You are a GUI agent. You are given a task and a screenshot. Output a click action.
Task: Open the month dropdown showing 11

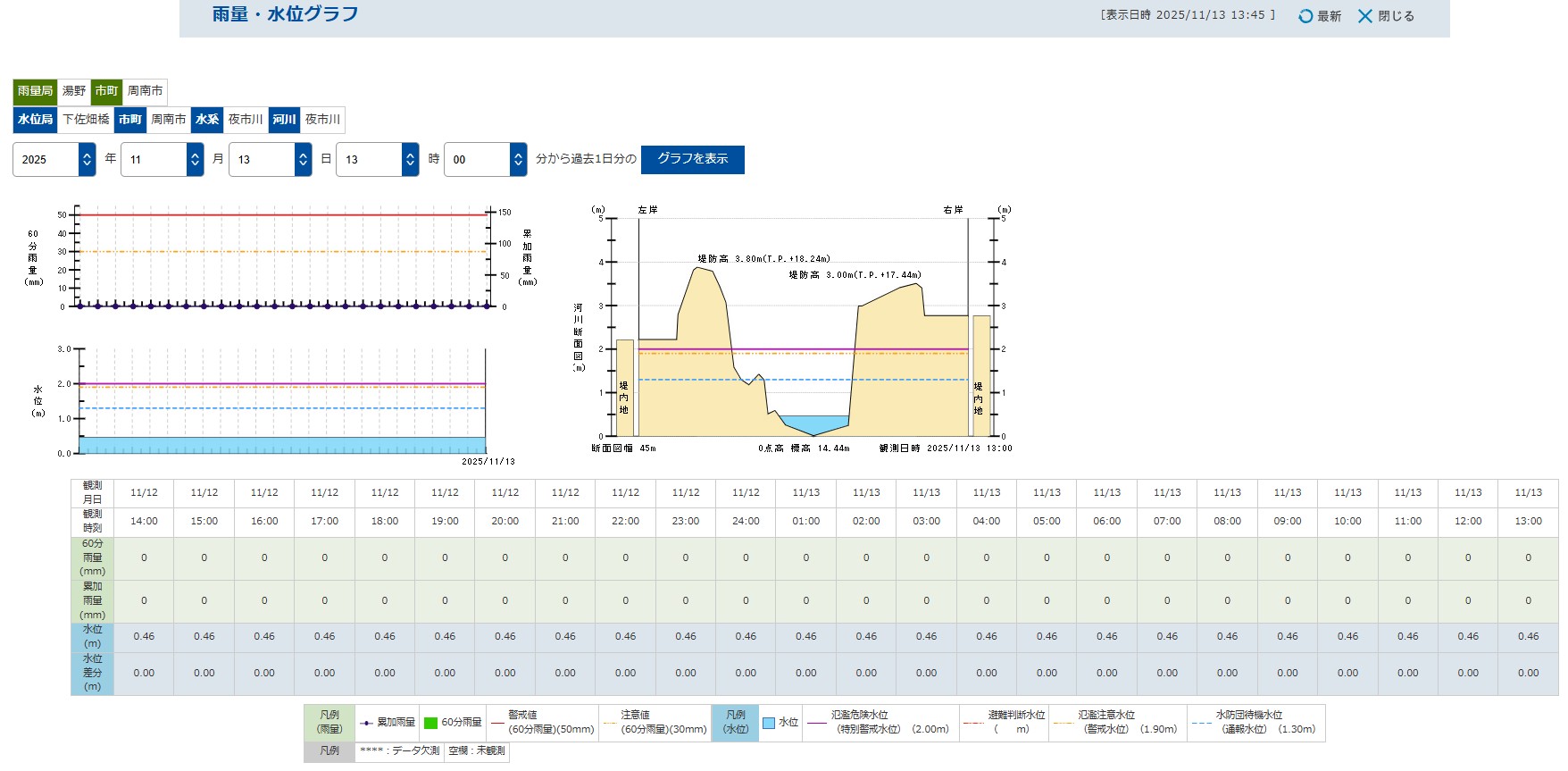click(x=162, y=160)
